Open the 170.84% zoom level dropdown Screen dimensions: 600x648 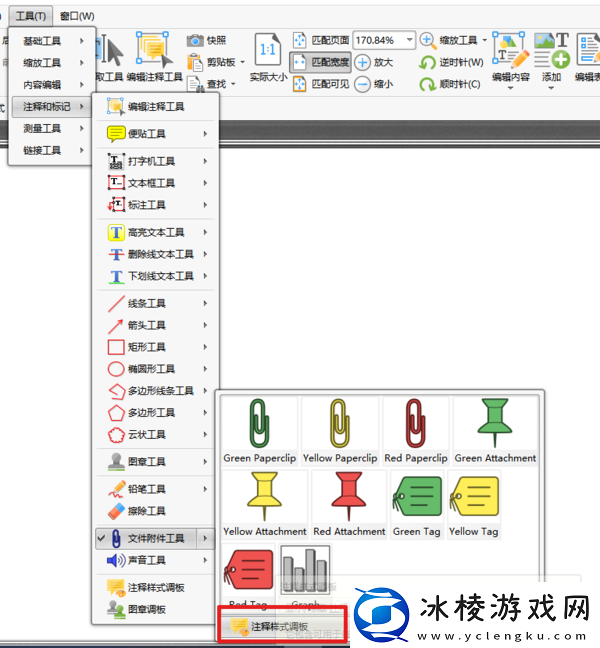410,40
